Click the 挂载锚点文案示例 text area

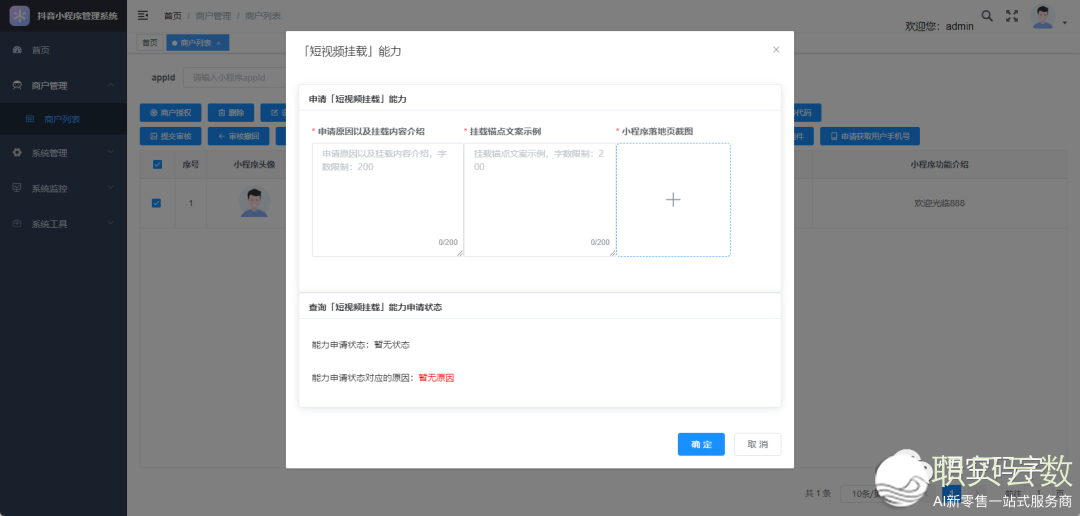(x=539, y=200)
